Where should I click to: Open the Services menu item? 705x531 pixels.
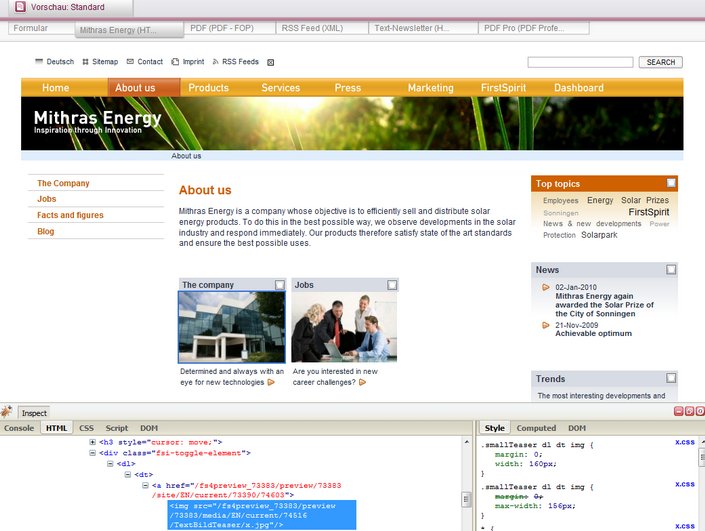pos(281,88)
